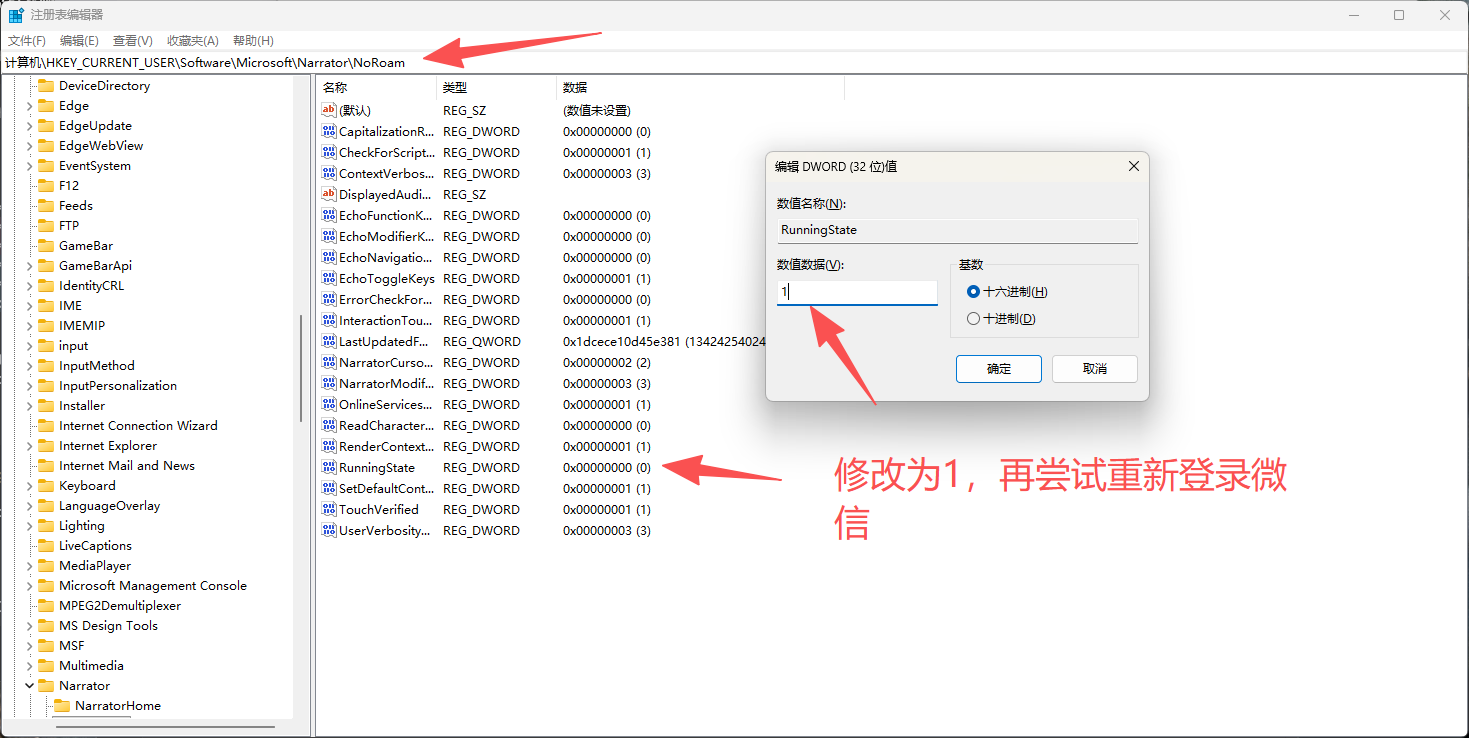Viewport: 1469px width, 738px height.
Task: Click the folder icon of NarratorHome key
Action: click(62, 705)
